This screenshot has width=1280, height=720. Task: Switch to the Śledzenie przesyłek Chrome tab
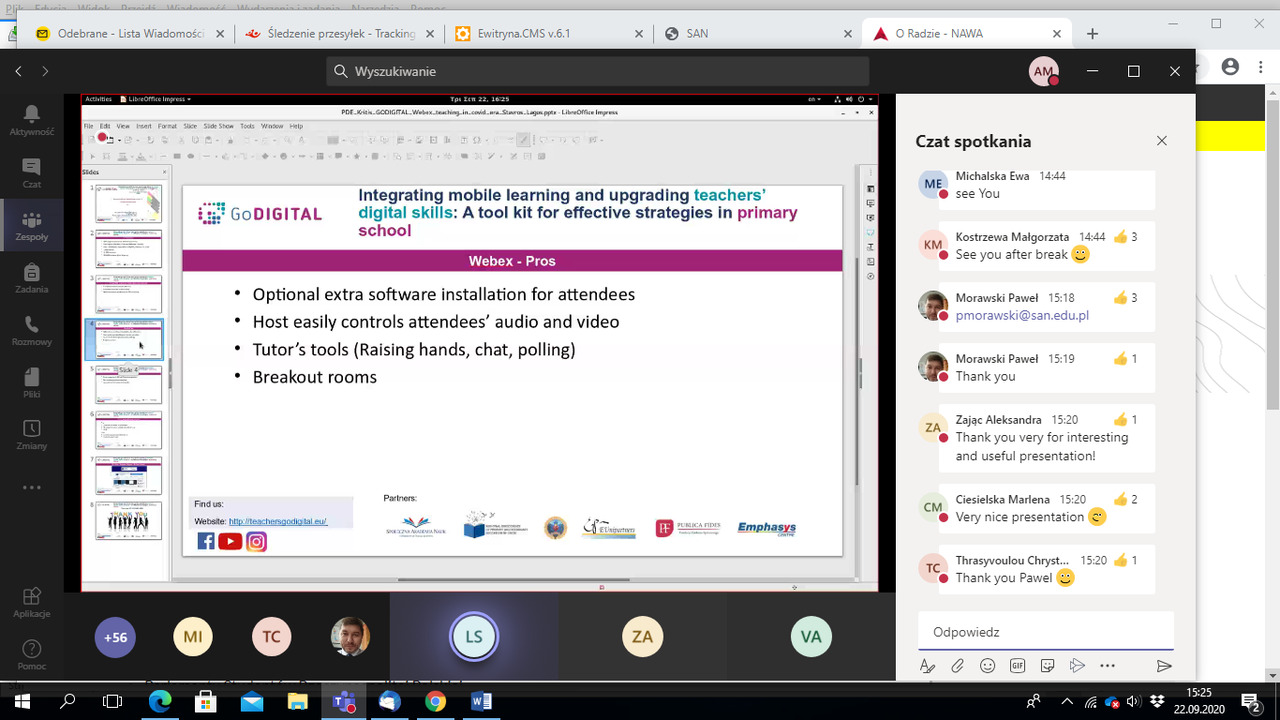coord(340,33)
